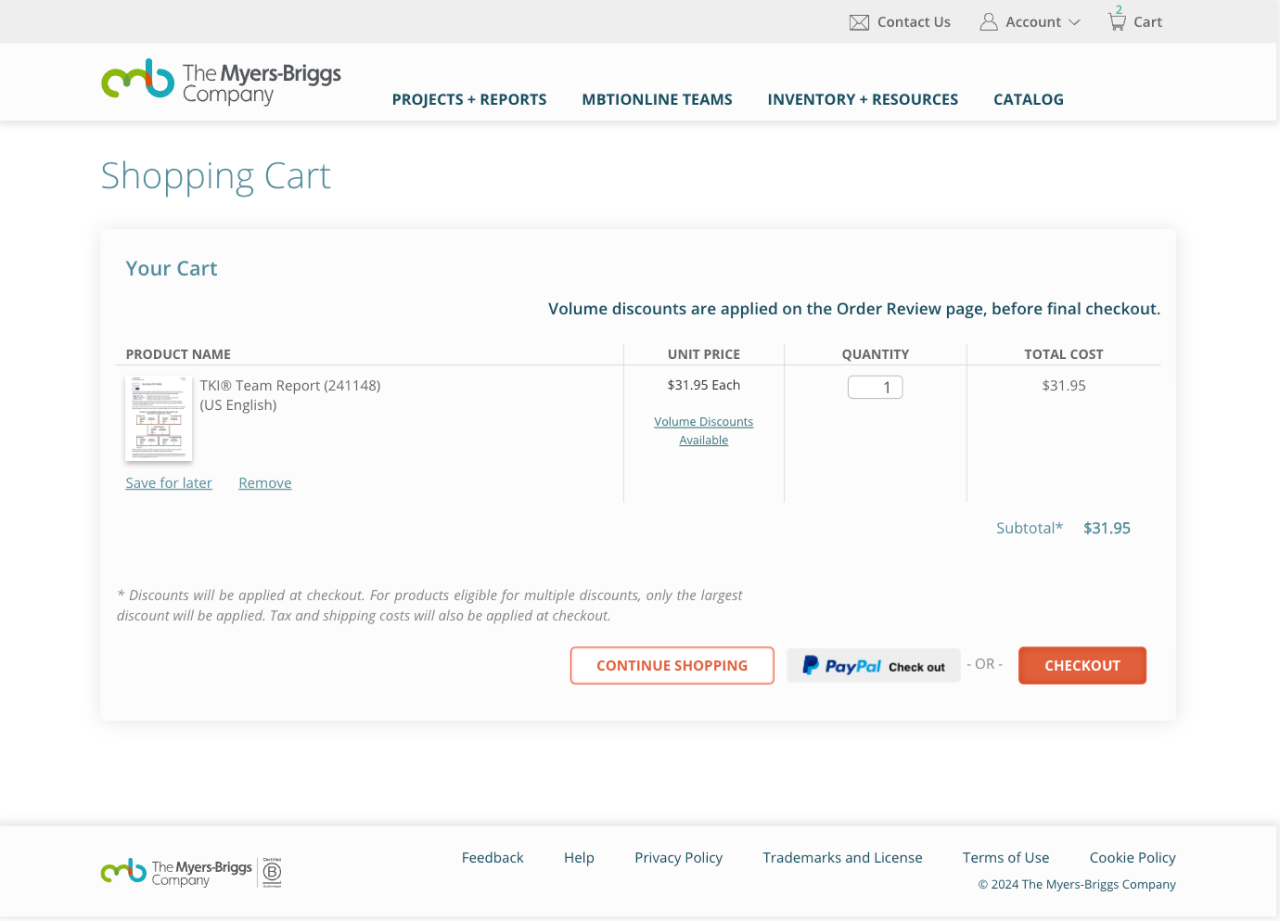1280x922 pixels.
Task: Click the subtotal amount $31.95
Action: pyautogui.click(x=1107, y=528)
